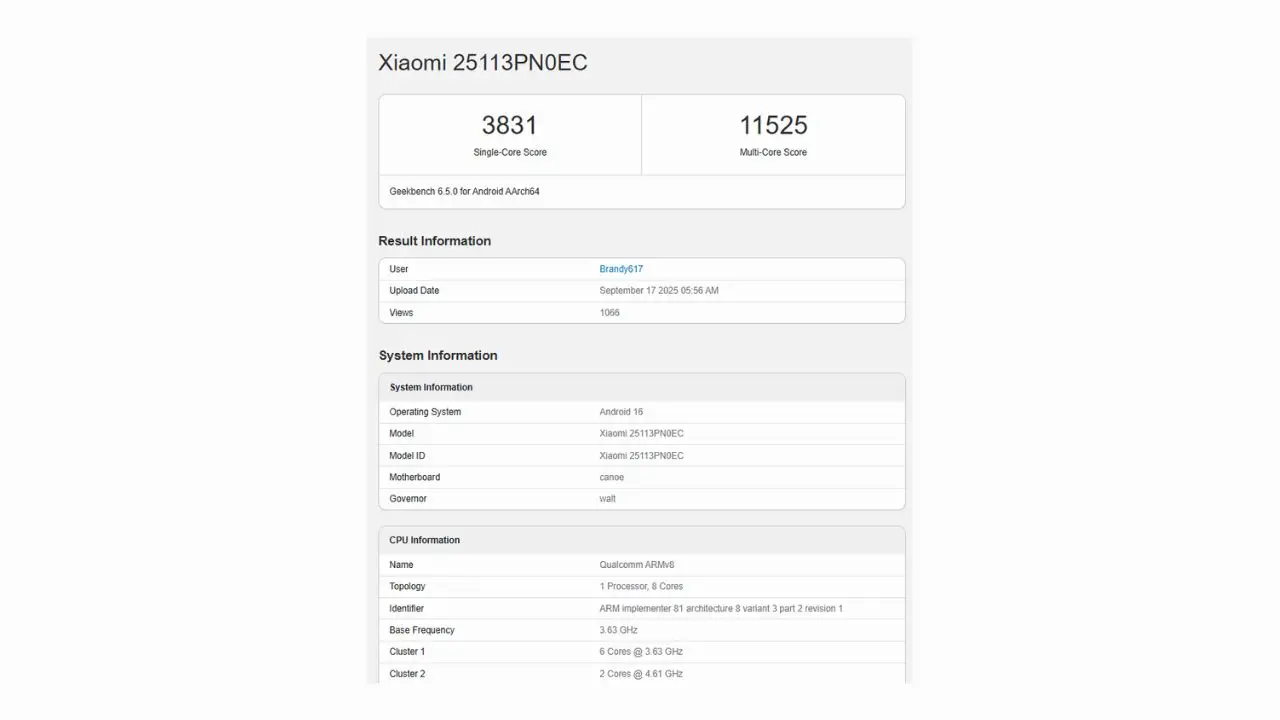Click the System Information table header row
The width and height of the screenshot is (1280, 720).
(431, 387)
